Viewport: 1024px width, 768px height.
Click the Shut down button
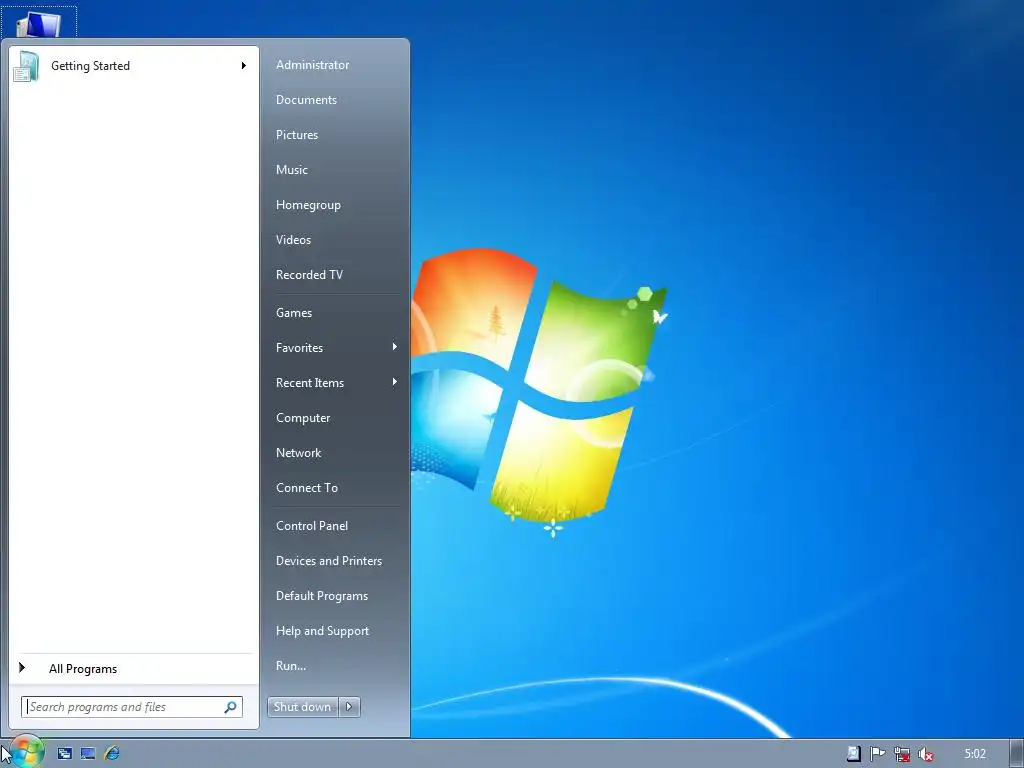coord(303,707)
